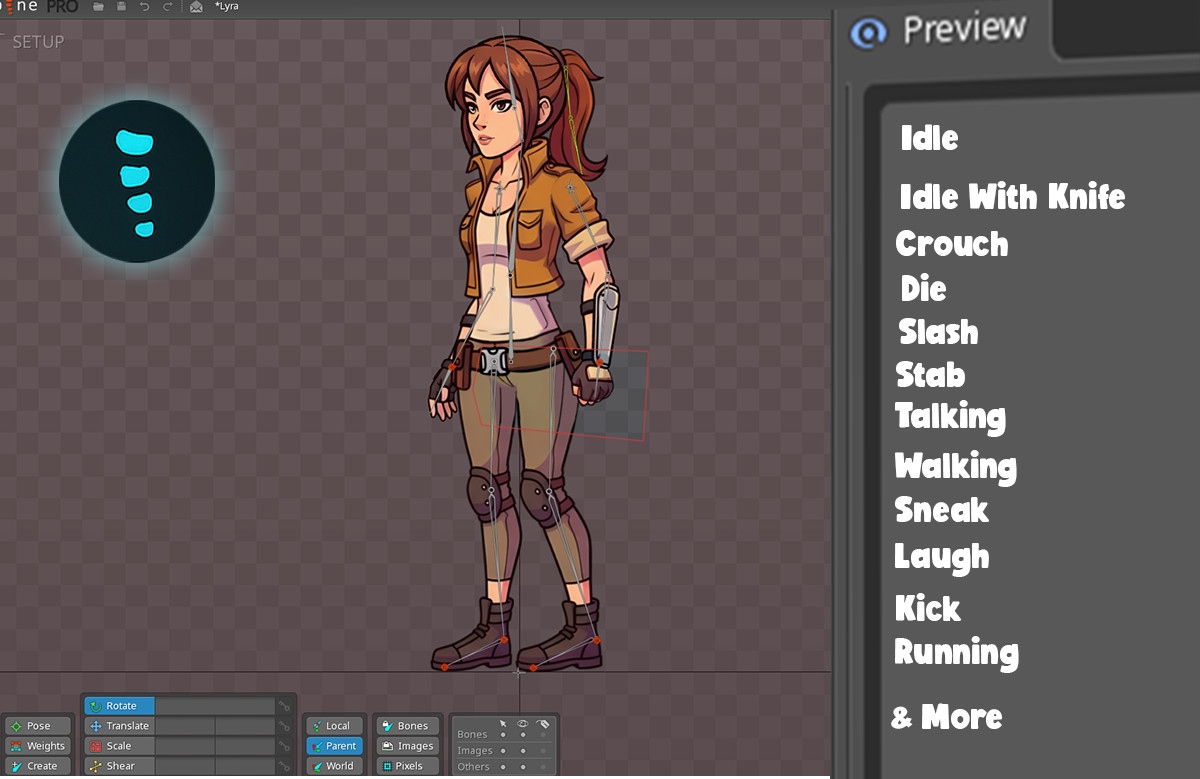The width and height of the screenshot is (1200, 779).
Task: Switch to Create mode
Action: [38, 765]
